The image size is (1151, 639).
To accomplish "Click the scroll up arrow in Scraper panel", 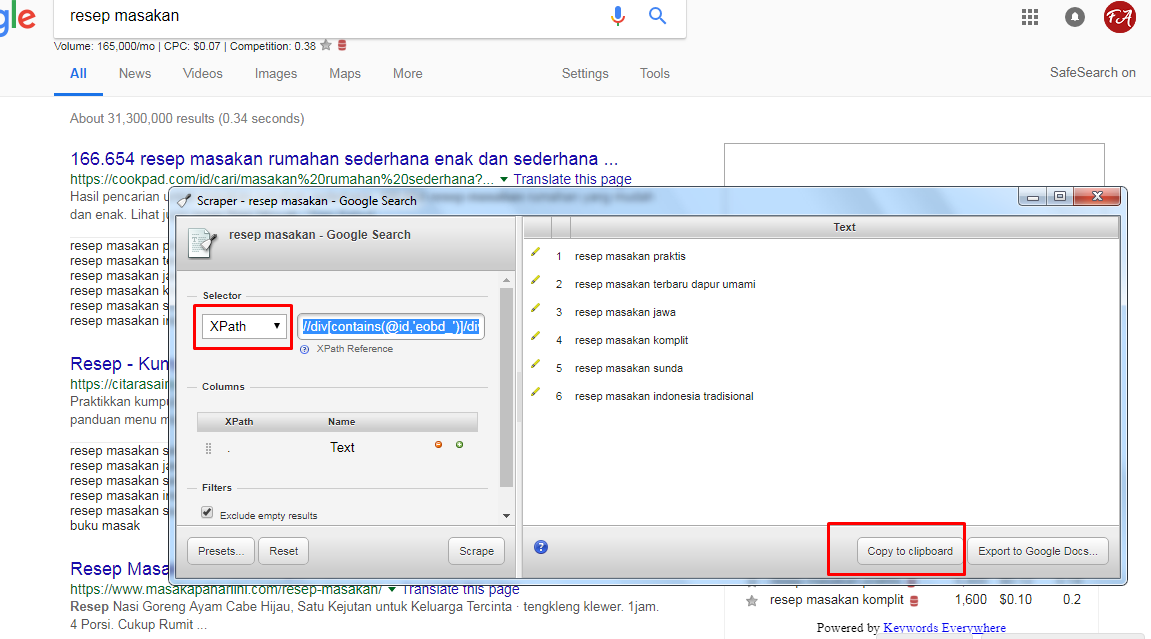I will (x=506, y=280).
